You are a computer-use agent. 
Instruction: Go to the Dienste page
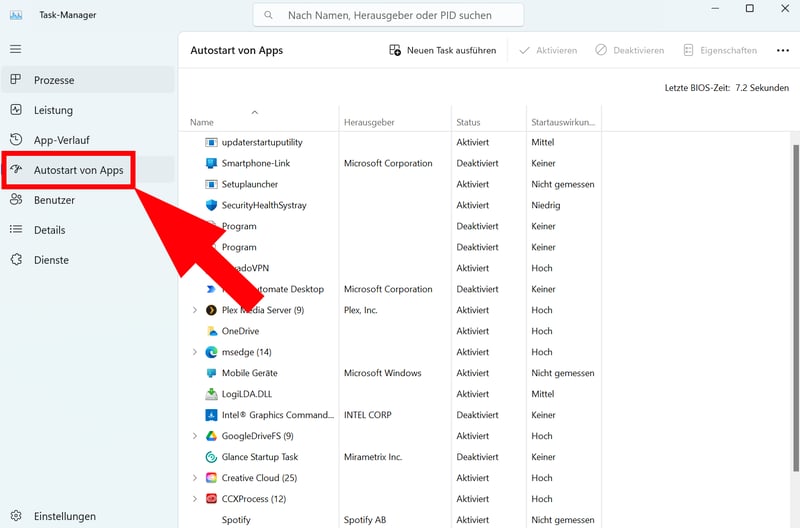coord(51,260)
